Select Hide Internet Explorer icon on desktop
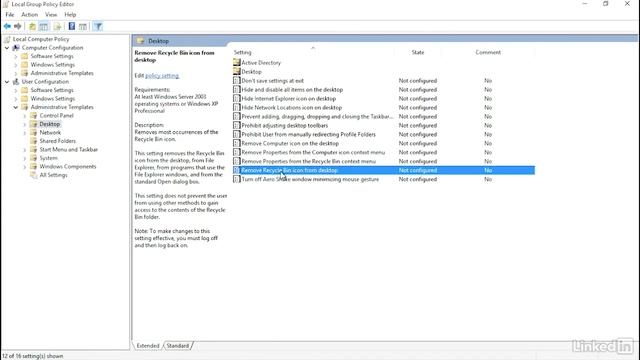Image resolution: width=640 pixels, height=360 pixels. pyautogui.click(x=289, y=99)
